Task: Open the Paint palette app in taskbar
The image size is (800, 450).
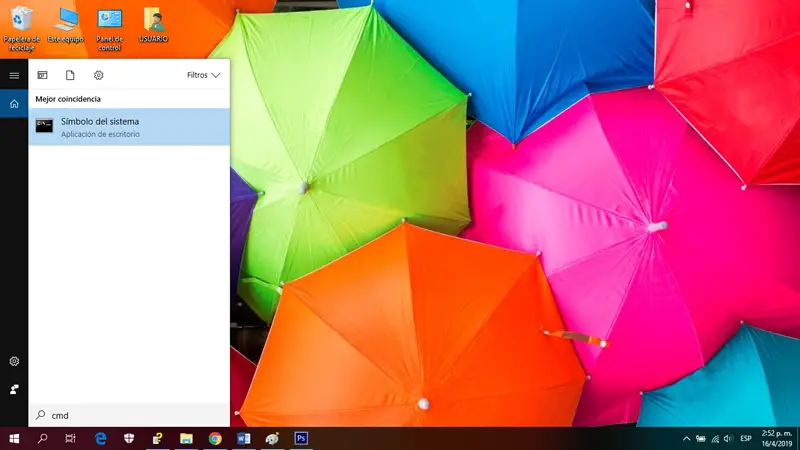Action: tap(272, 438)
